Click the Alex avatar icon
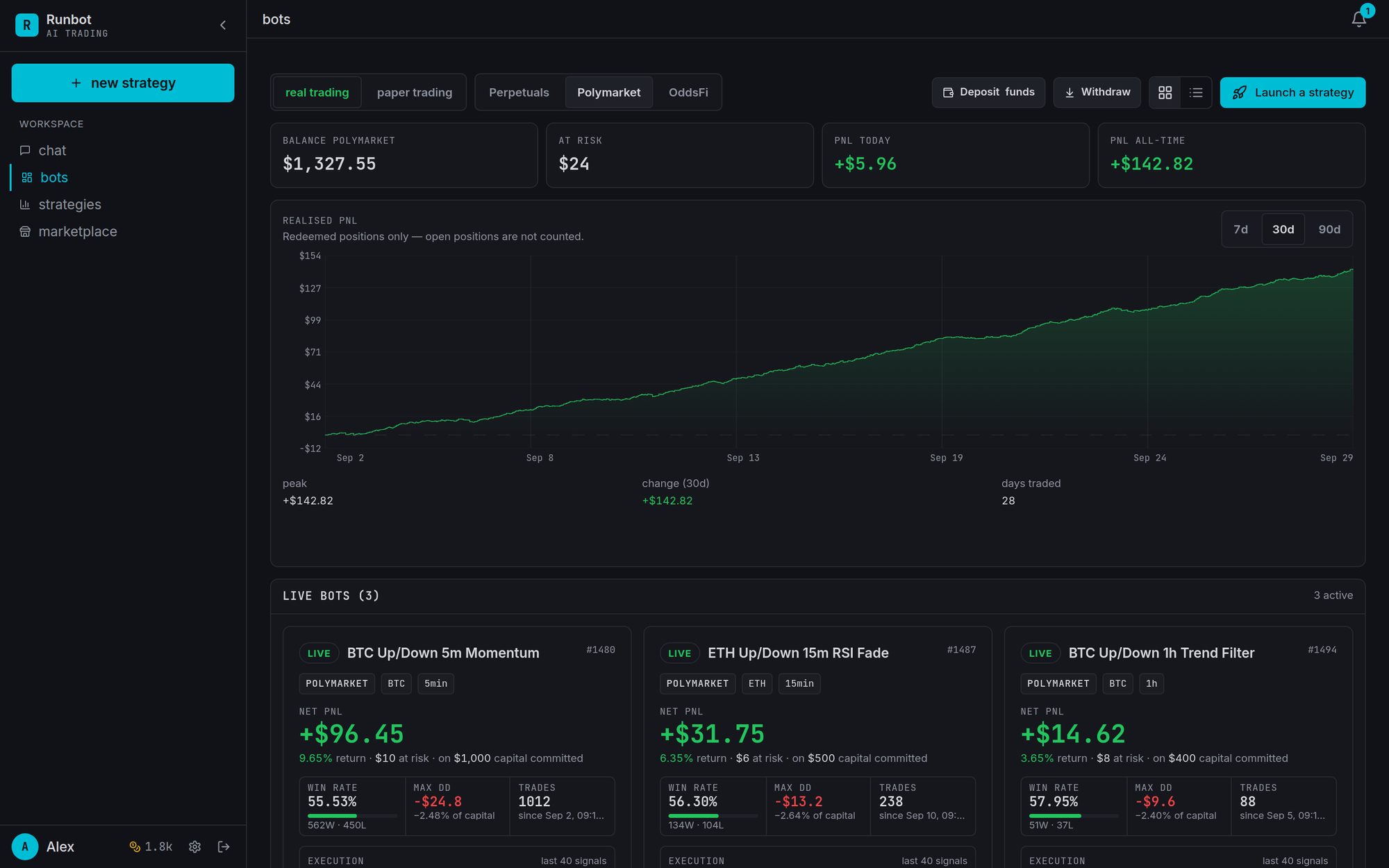Screen dimensions: 1389x868 (25, 846)
